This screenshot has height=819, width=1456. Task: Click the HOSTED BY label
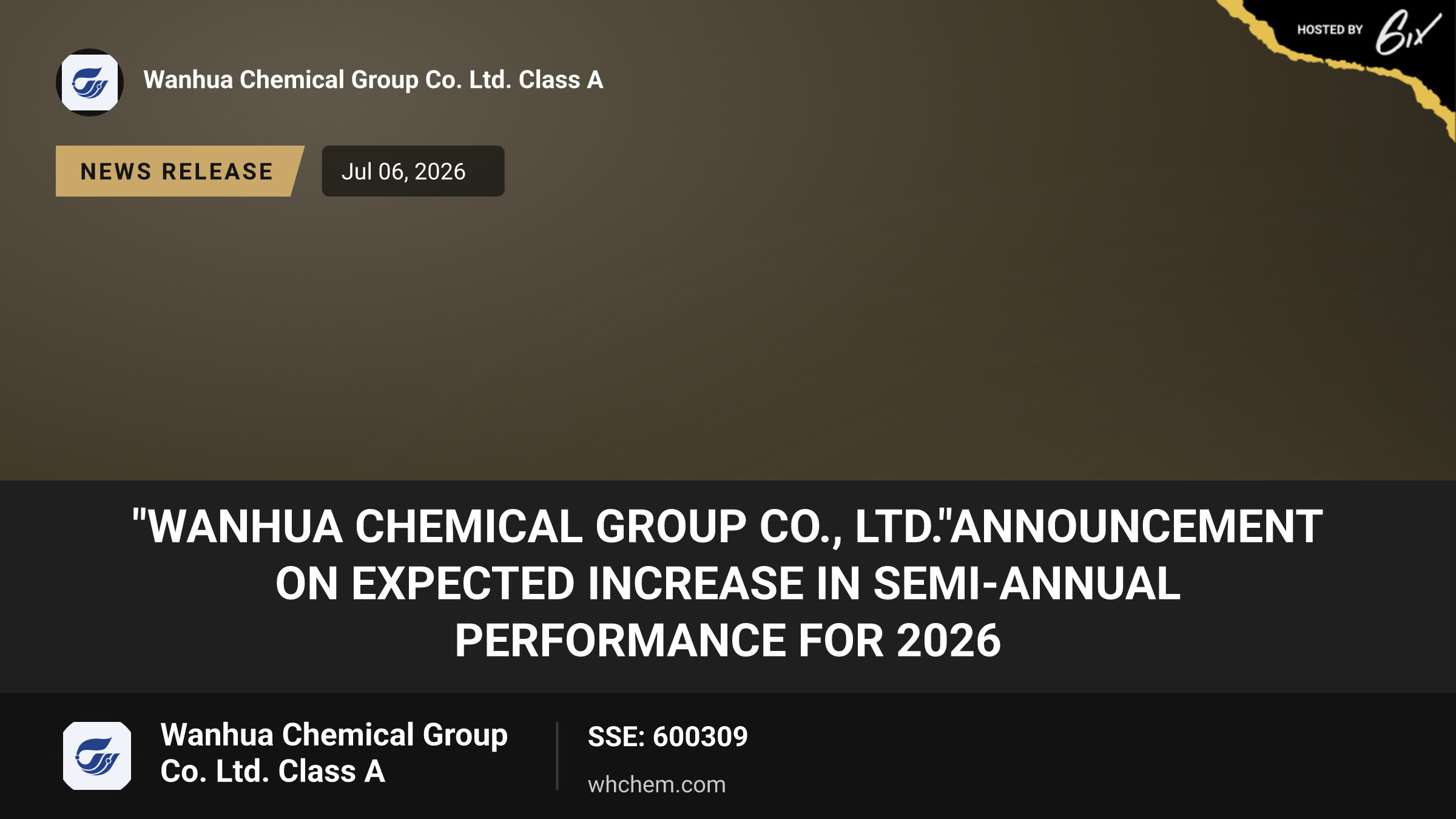point(1330,30)
